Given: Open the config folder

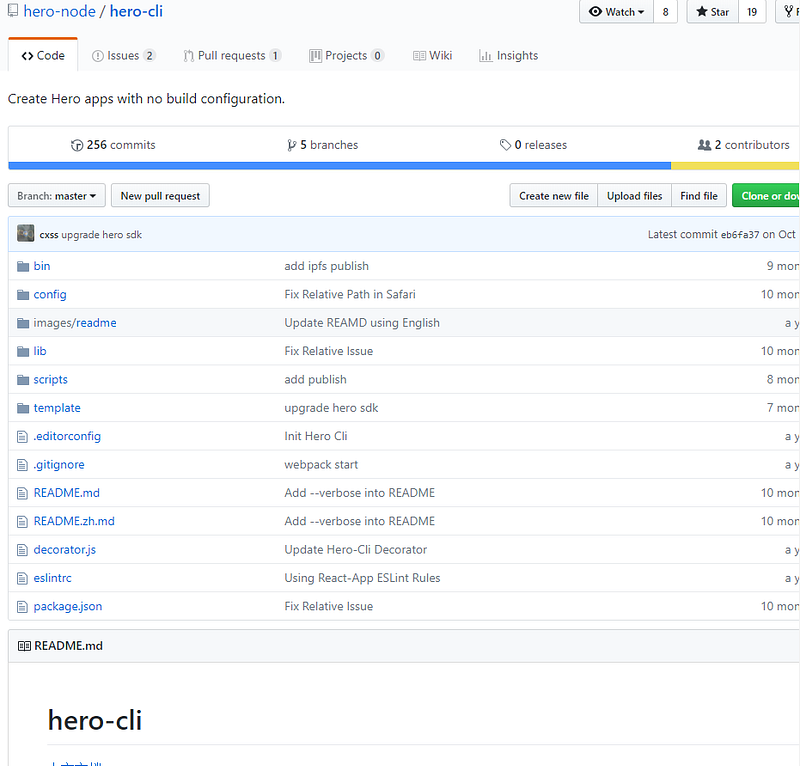Looking at the screenshot, I should click(50, 294).
